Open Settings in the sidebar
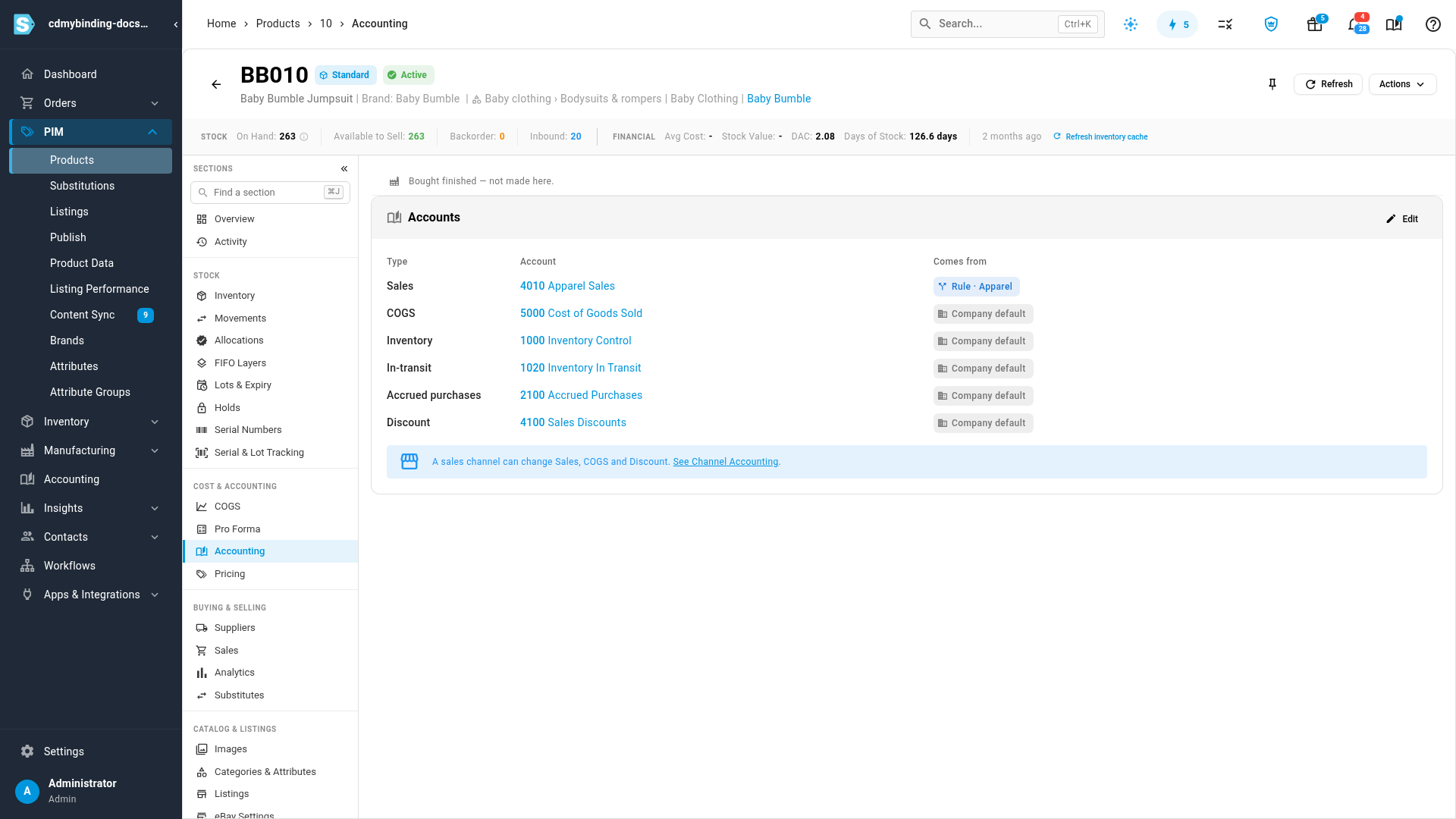This screenshot has height=819, width=1456. [x=90, y=752]
